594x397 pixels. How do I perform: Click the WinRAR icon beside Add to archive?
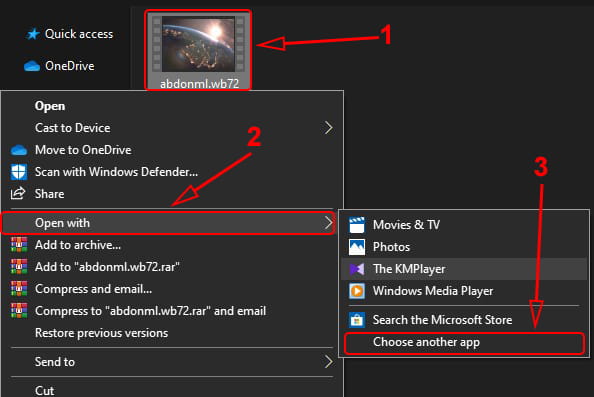tap(19, 245)
